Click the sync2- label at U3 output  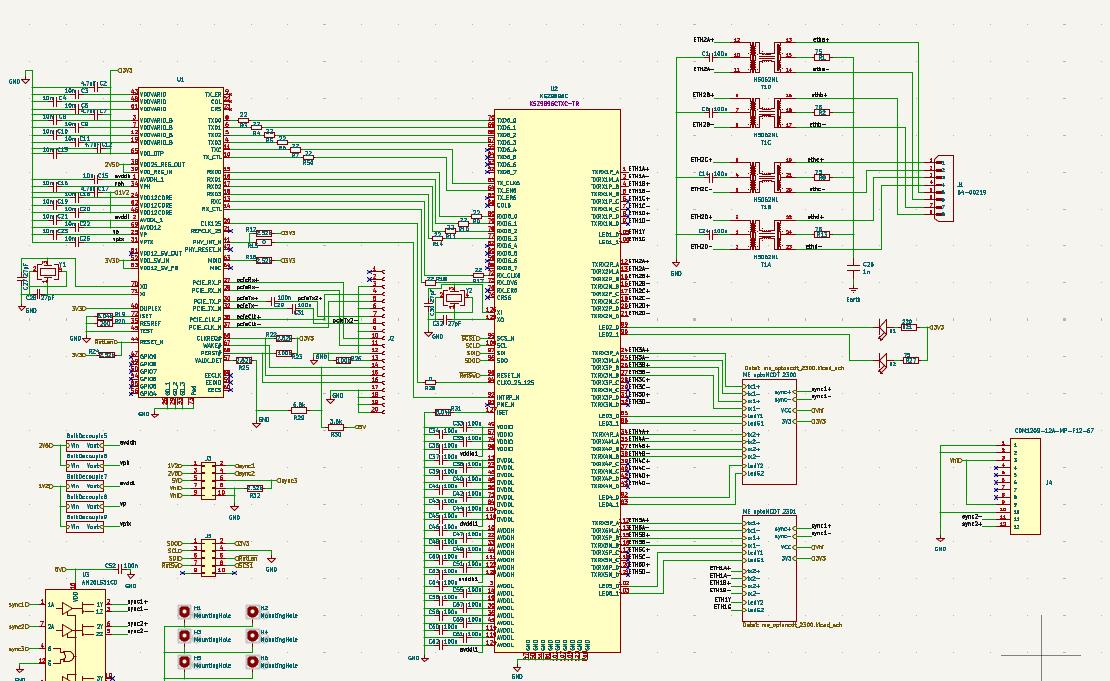(x=137, y=631)
